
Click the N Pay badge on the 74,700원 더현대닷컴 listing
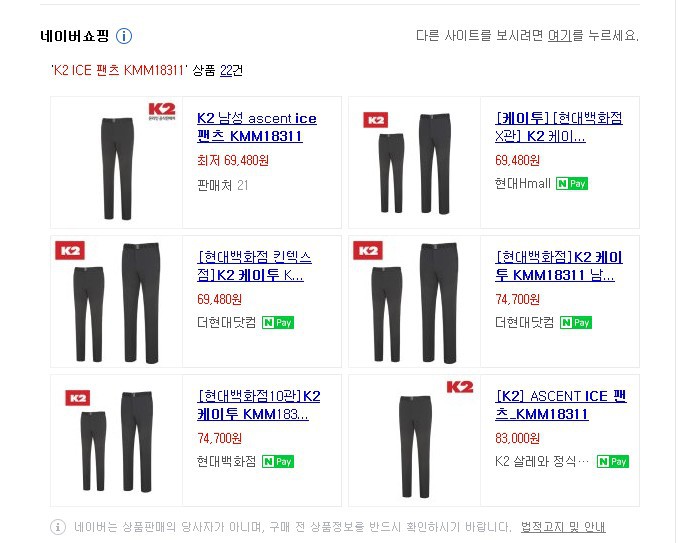(576, 322)
